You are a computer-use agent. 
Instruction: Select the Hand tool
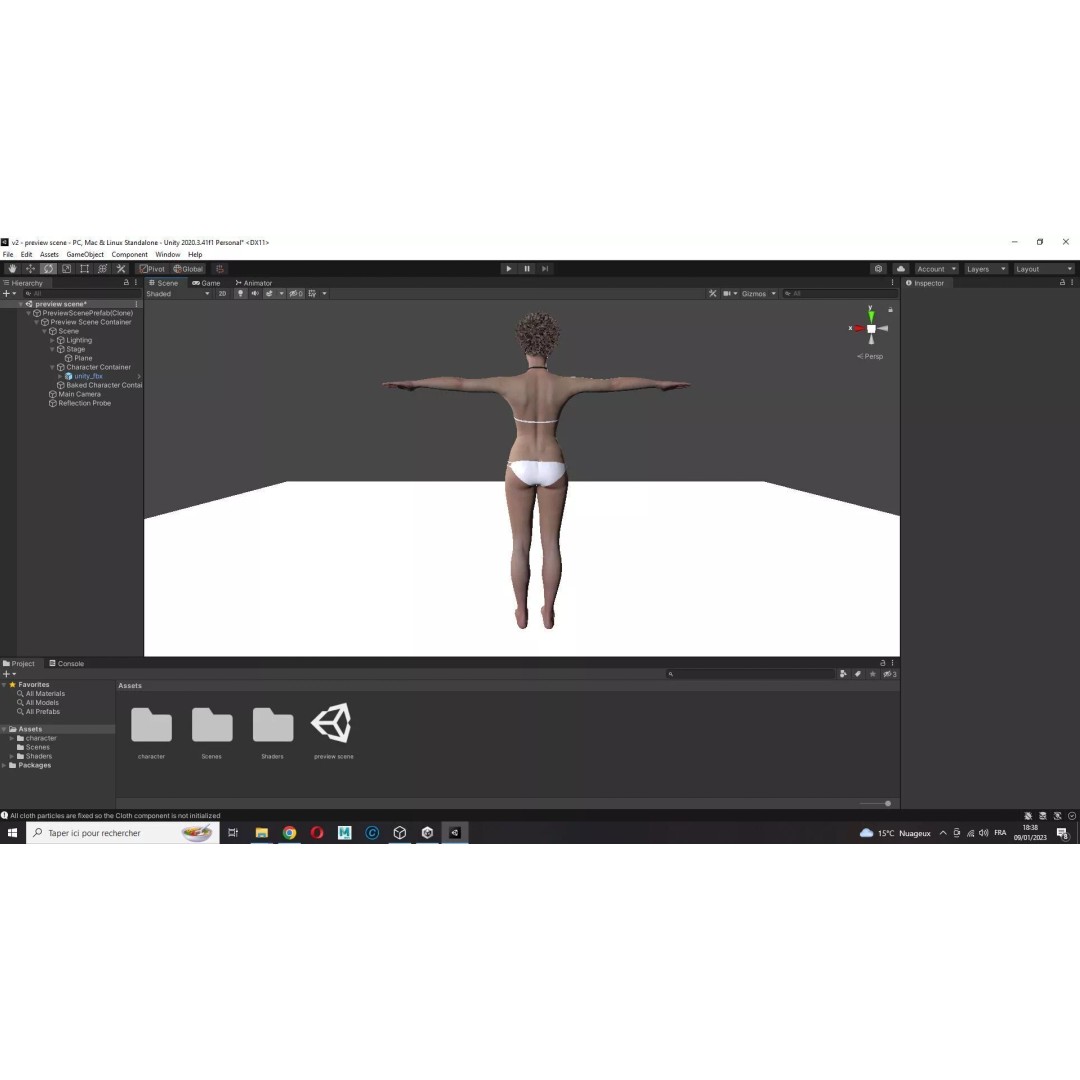tap(12, 269)
